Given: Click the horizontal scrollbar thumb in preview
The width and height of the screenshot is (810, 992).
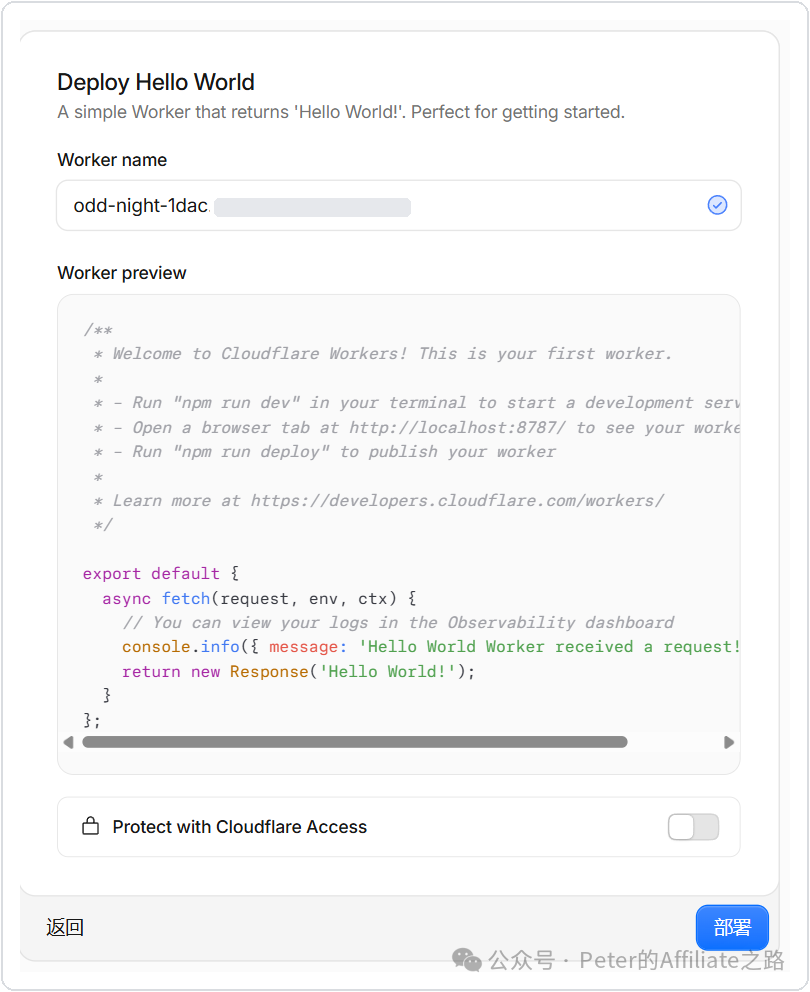Looking at the screenshot, I should 354,742.
